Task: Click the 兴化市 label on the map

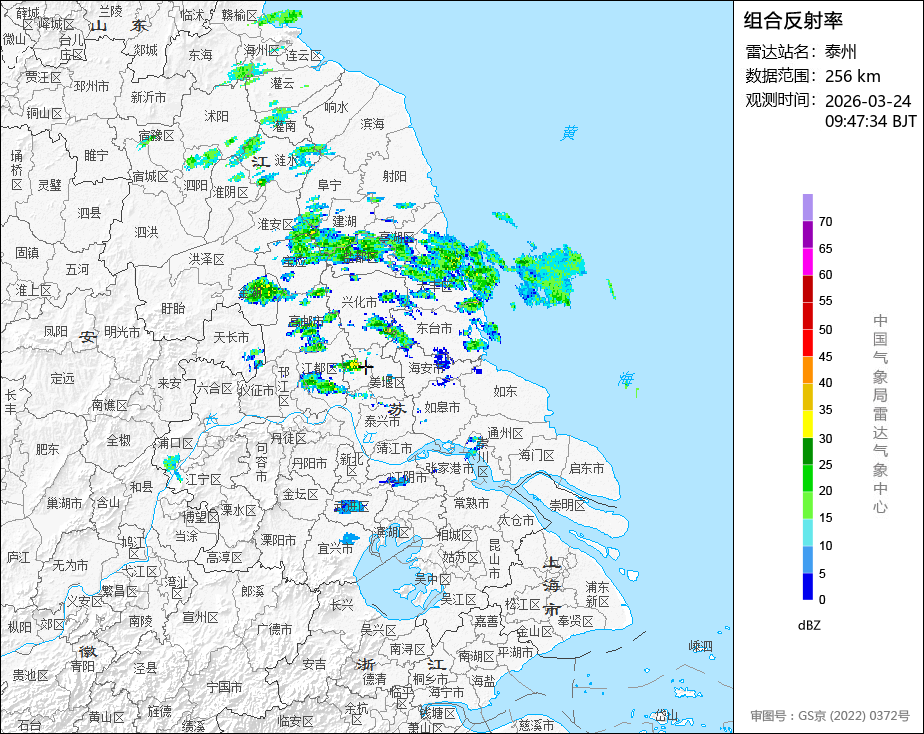Action: click(x=359, y=302)
